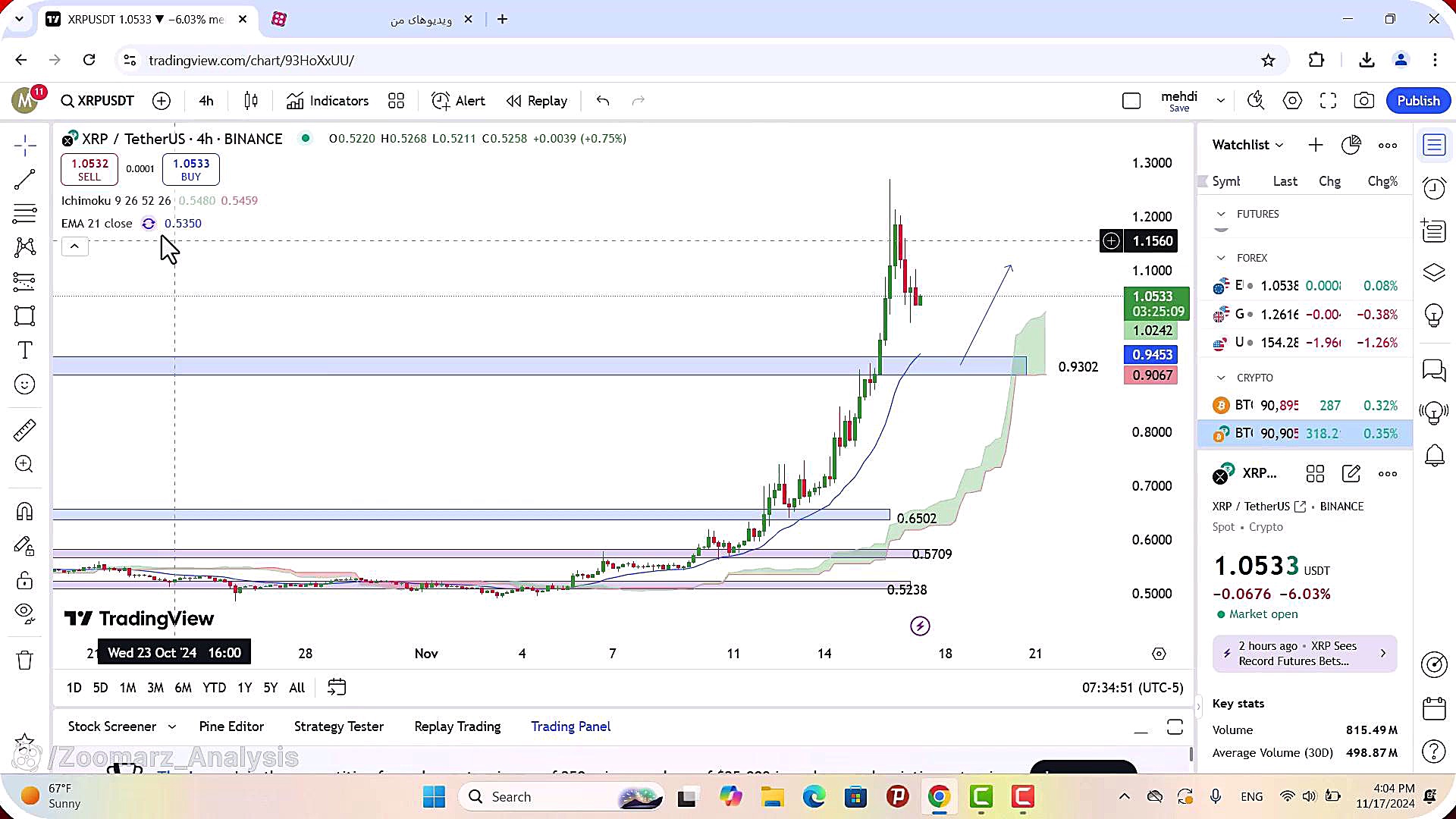Open the Watchlist name dropdown
Screen dimensions: 1456x819
[x=1247, y=145]
